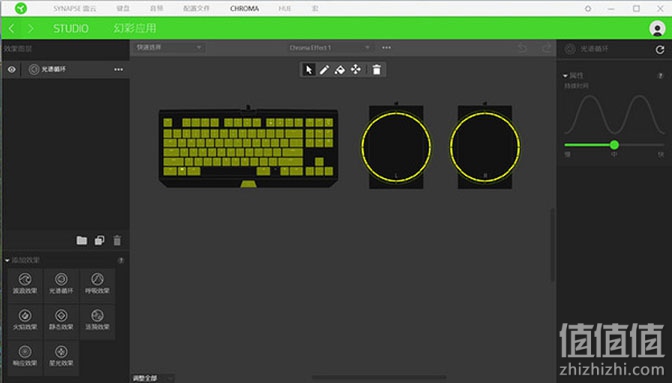Switch to the CHROMA tab
This screenshot has width=672, height=383.
point(244,9)
